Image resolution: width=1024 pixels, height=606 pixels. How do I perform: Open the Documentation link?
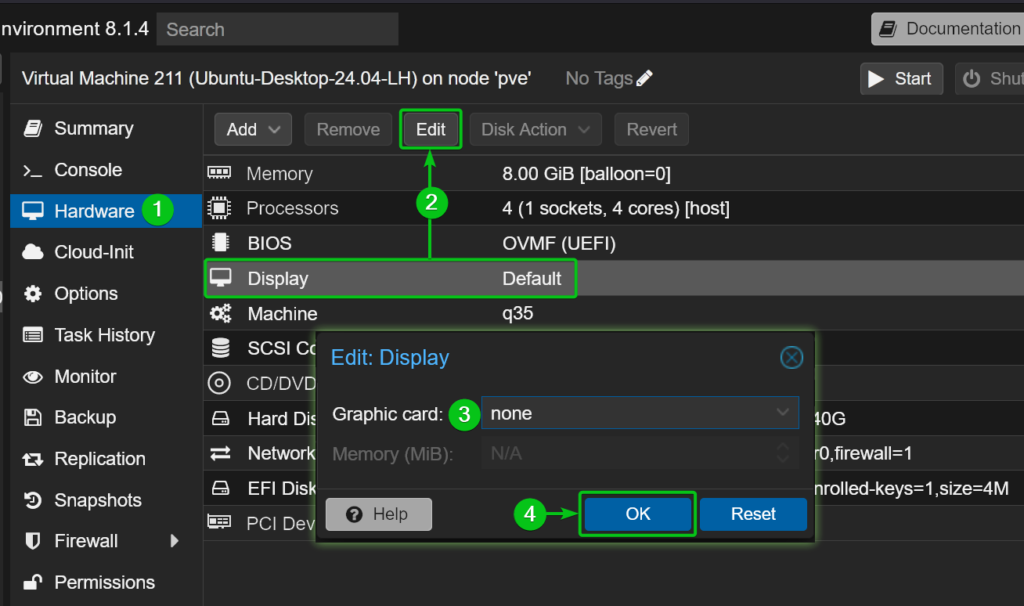949,29
